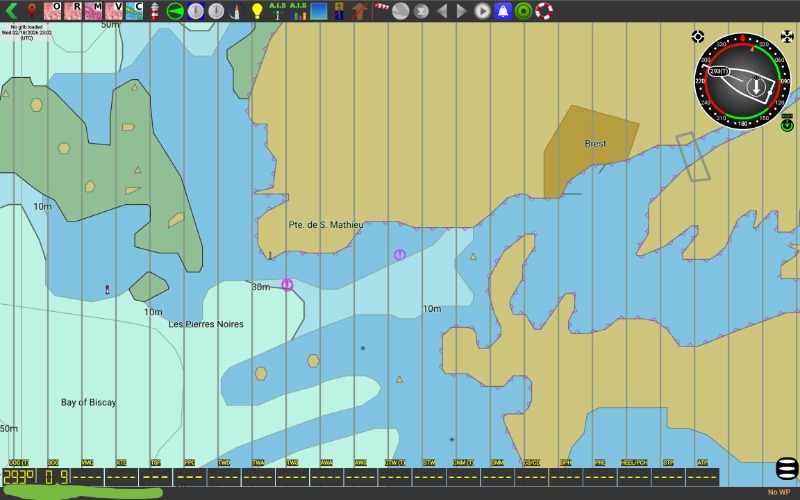
Task: Click the crosshair center-on-boat button
Action: [698, 37]
